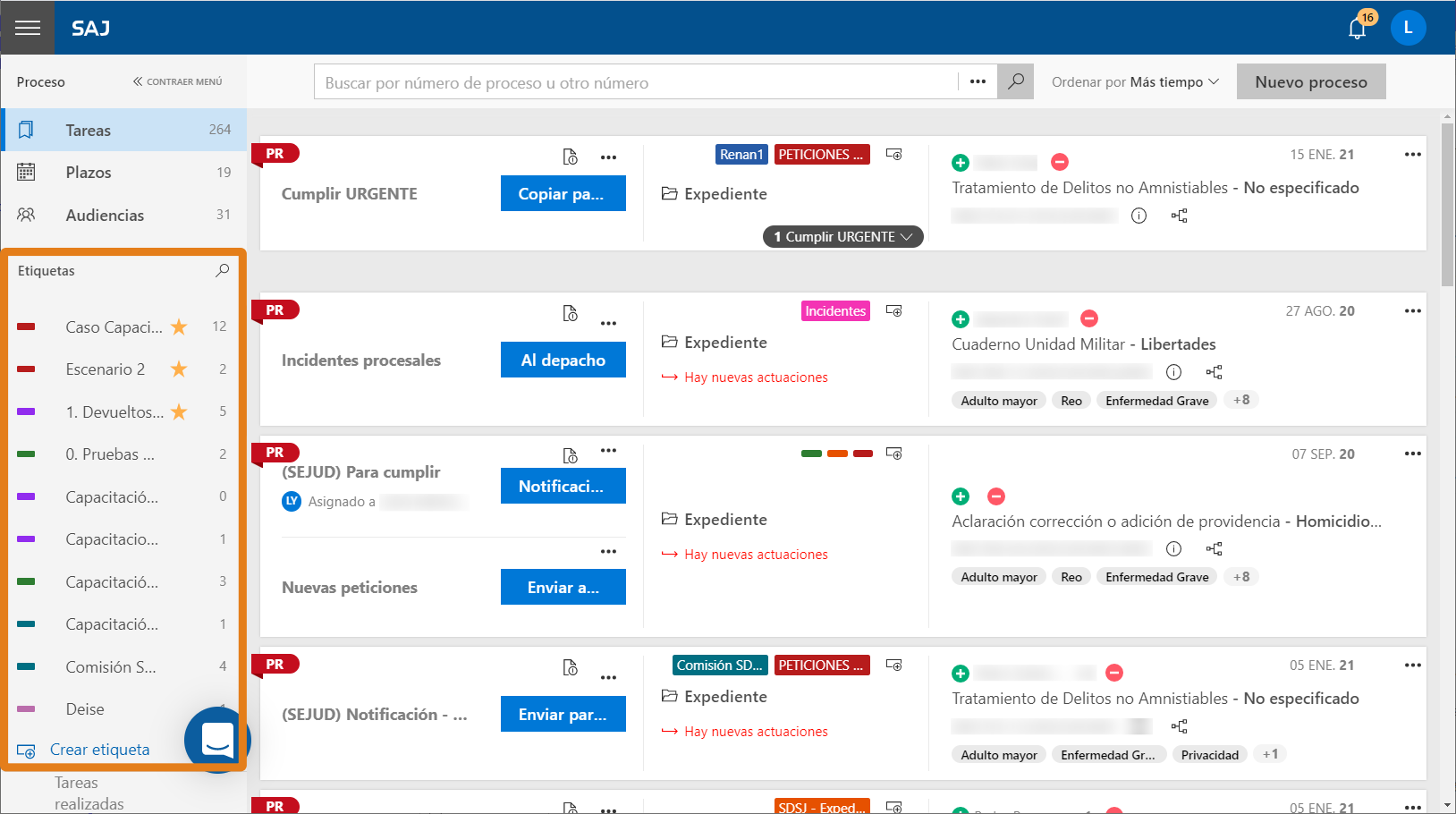Select Audiencias in the side menu
Viewport: 1456px width, 814px height.
[x=123, y=215]
